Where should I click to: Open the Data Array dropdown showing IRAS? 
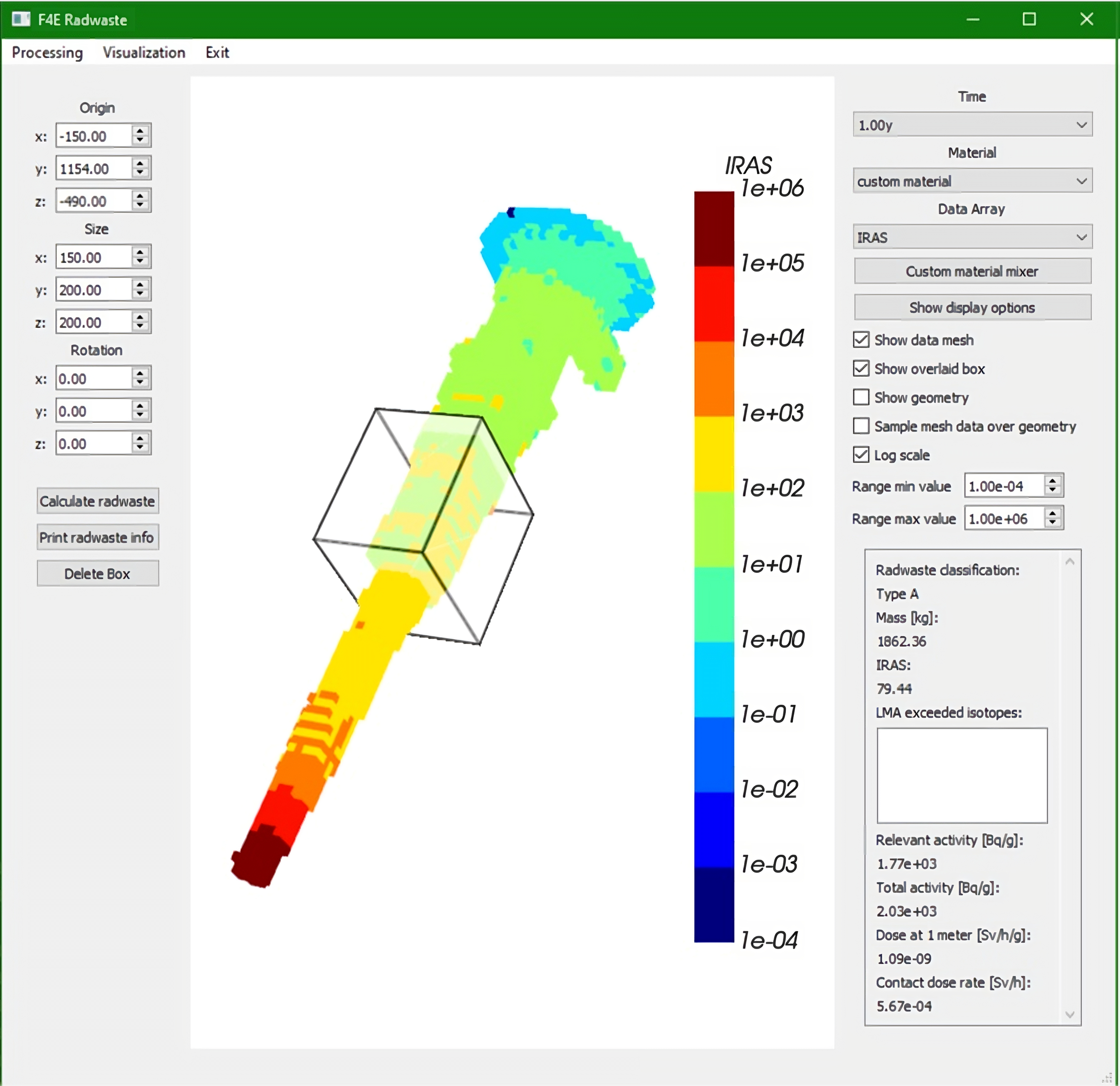(x=972, y=237)
